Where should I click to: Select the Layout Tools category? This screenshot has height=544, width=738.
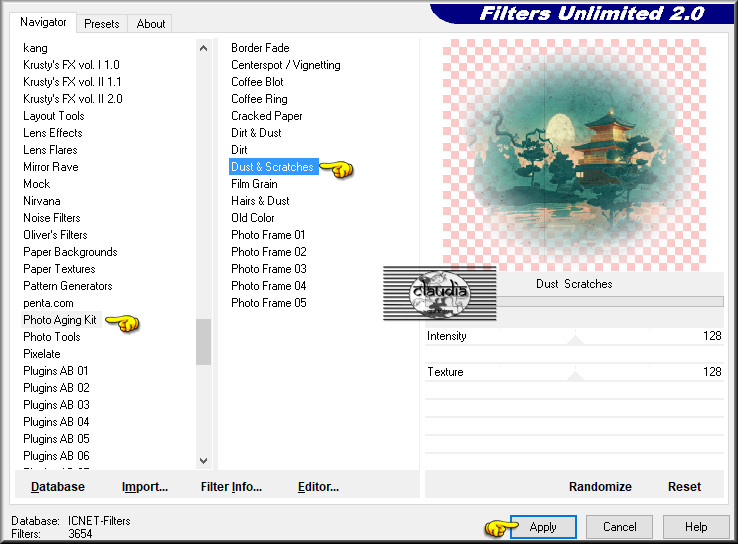tap(54, 116)
